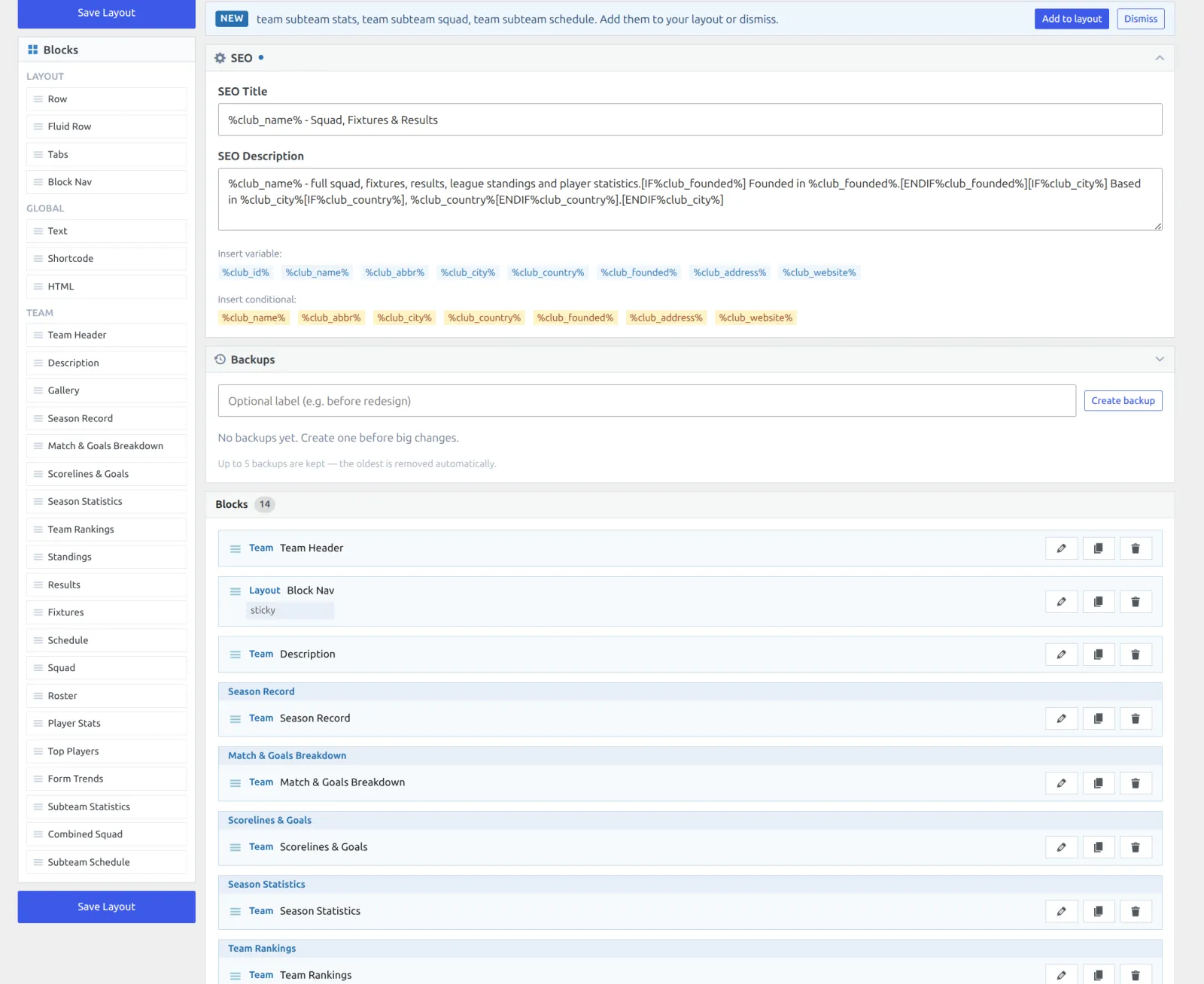This screenshot has width=1204, height=984.
Task: Edit the Team Header block
Action: tap(1061, 548)
